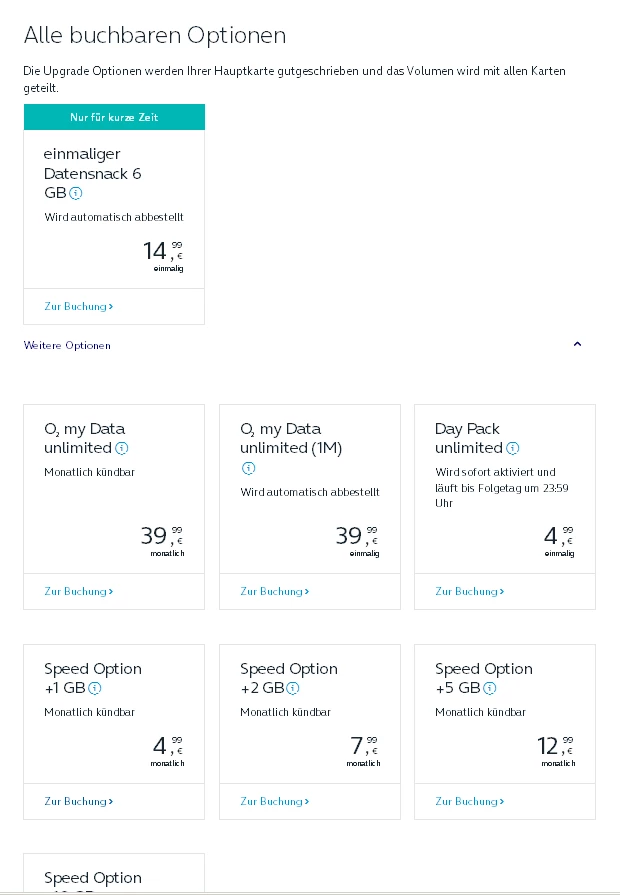Click info icon under my Data unlimited (1M)
Screen dimensions: 620x895
click(x=248, y=468)
